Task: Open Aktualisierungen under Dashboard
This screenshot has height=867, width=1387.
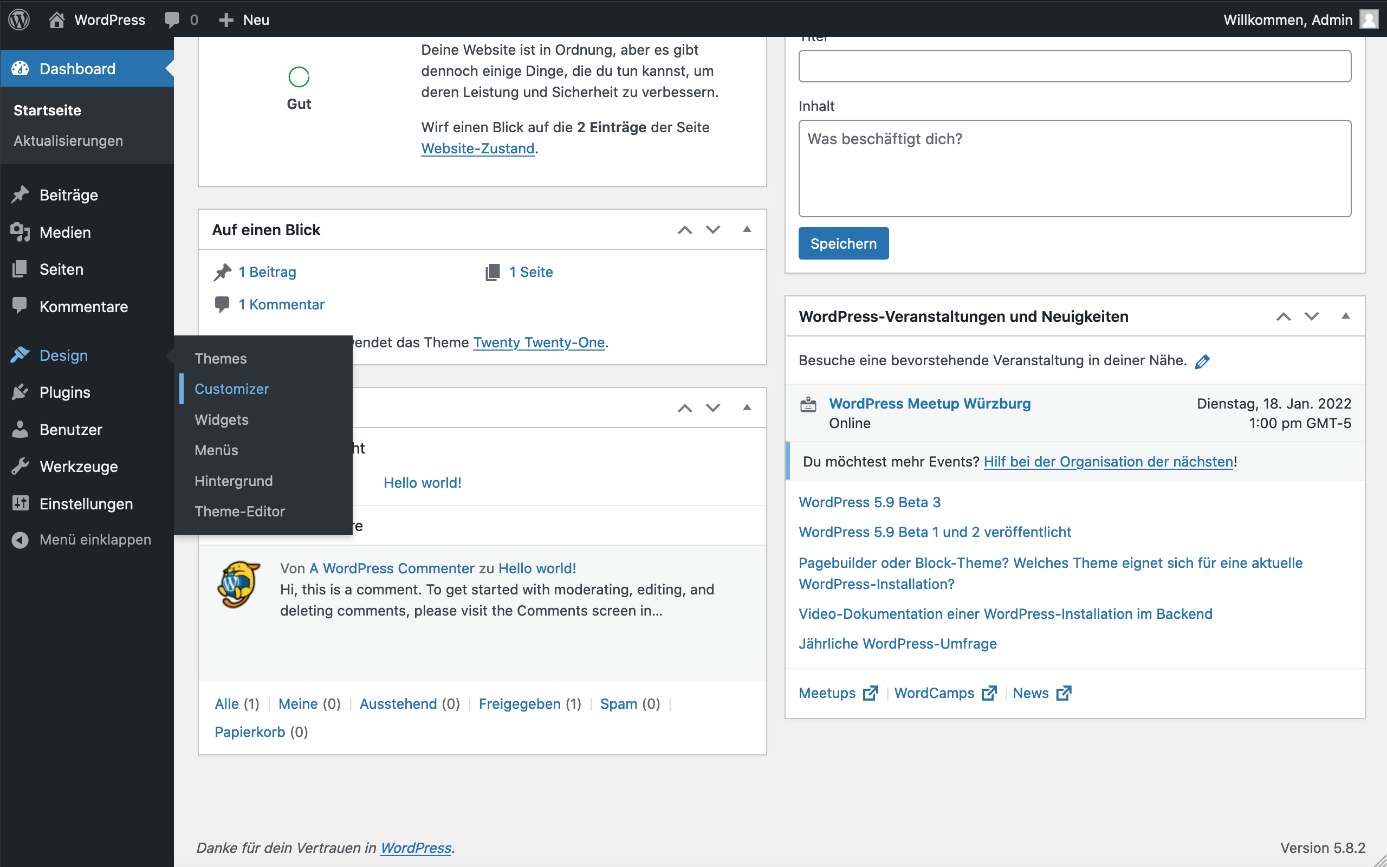Action: click(68, 141)
